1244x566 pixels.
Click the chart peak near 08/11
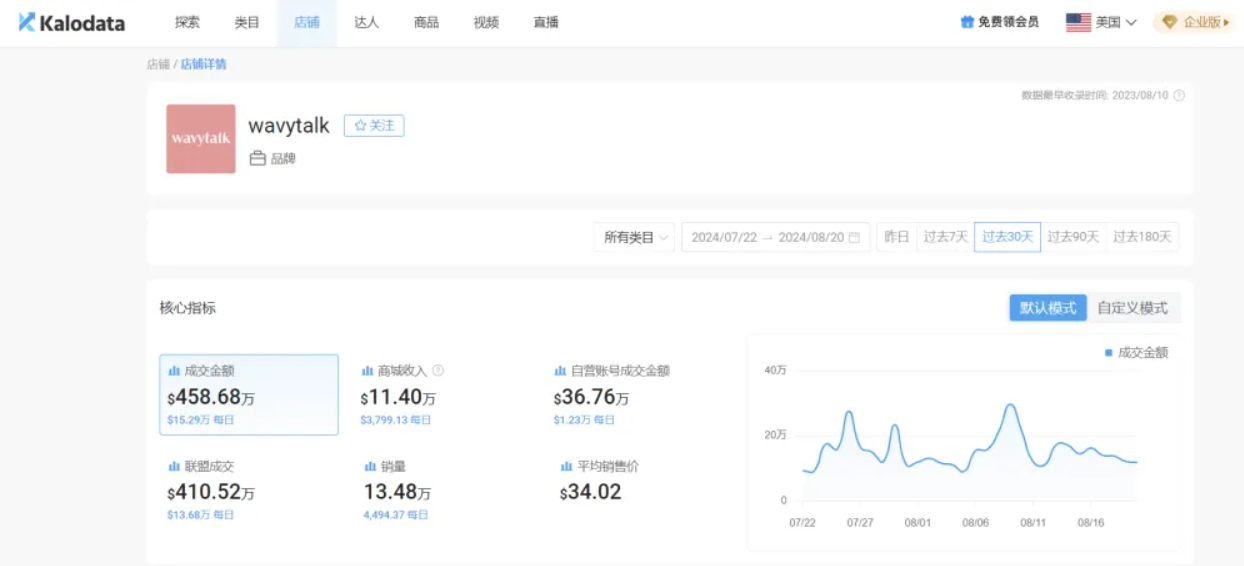(x=1010, y=405)
